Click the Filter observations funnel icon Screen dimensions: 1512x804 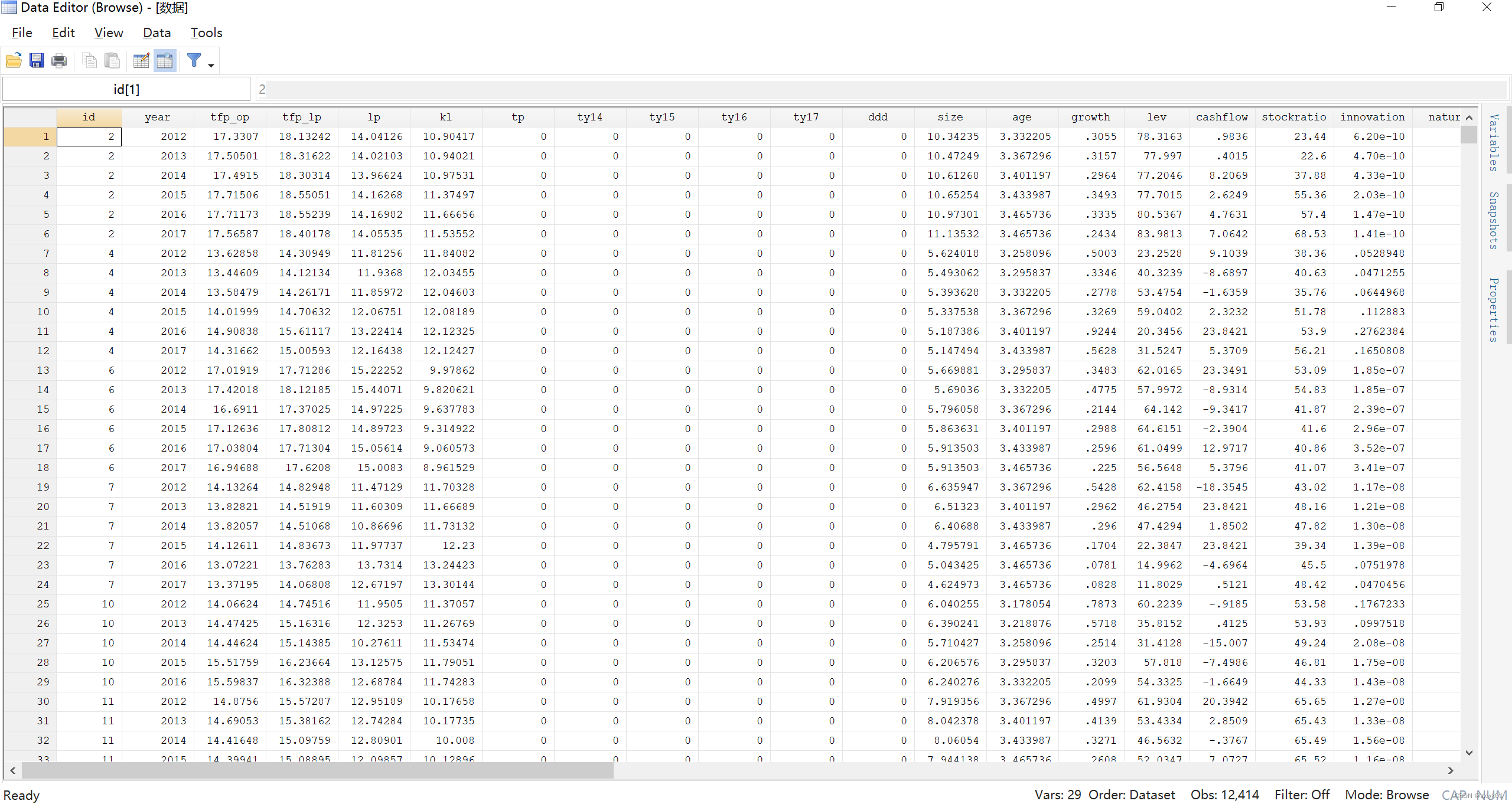pos(194,60)
